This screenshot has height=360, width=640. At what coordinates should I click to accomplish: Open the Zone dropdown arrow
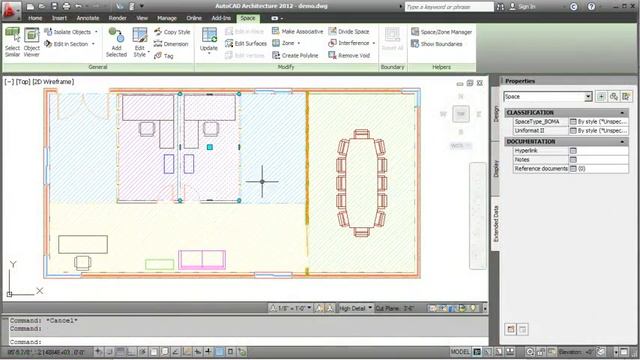tap(299, 43)
